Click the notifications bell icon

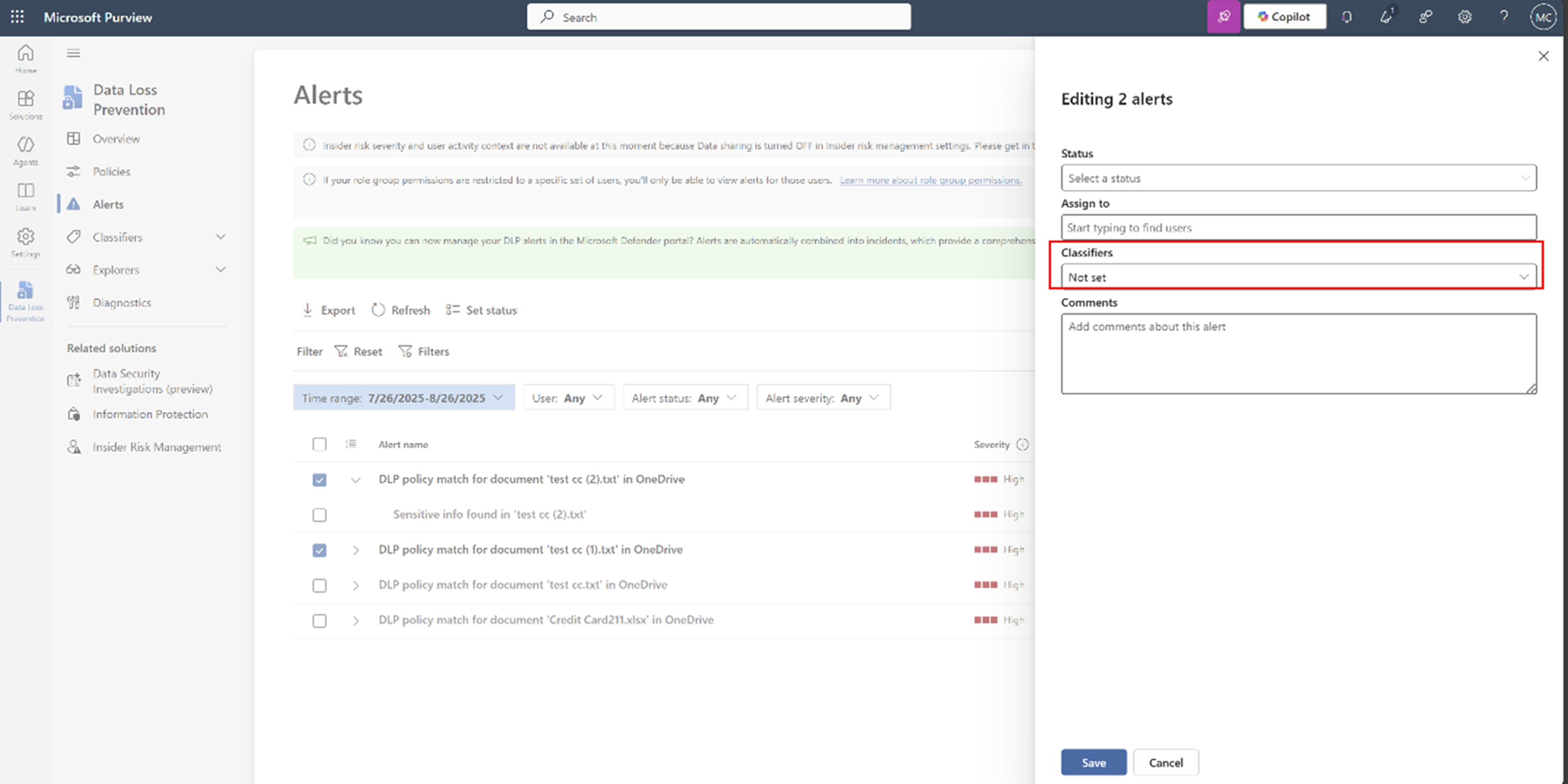coord(1347,17)
